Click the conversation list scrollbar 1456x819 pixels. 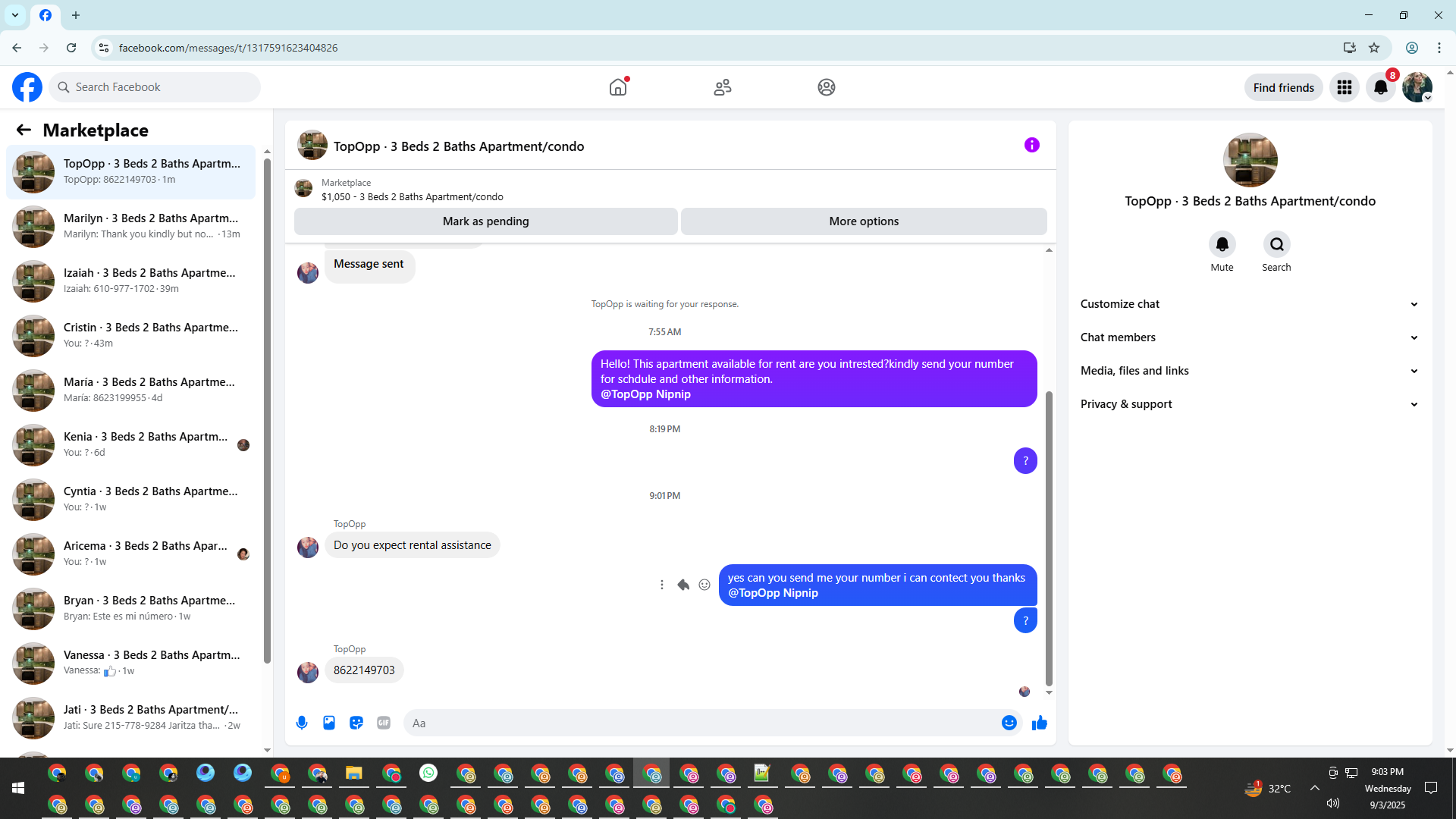click(x=267, y=409)
